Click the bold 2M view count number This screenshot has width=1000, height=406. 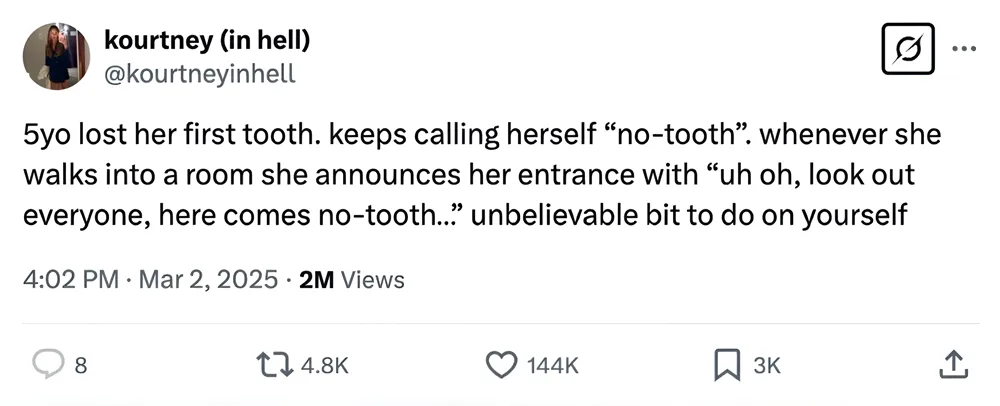[x=317, y=279]
